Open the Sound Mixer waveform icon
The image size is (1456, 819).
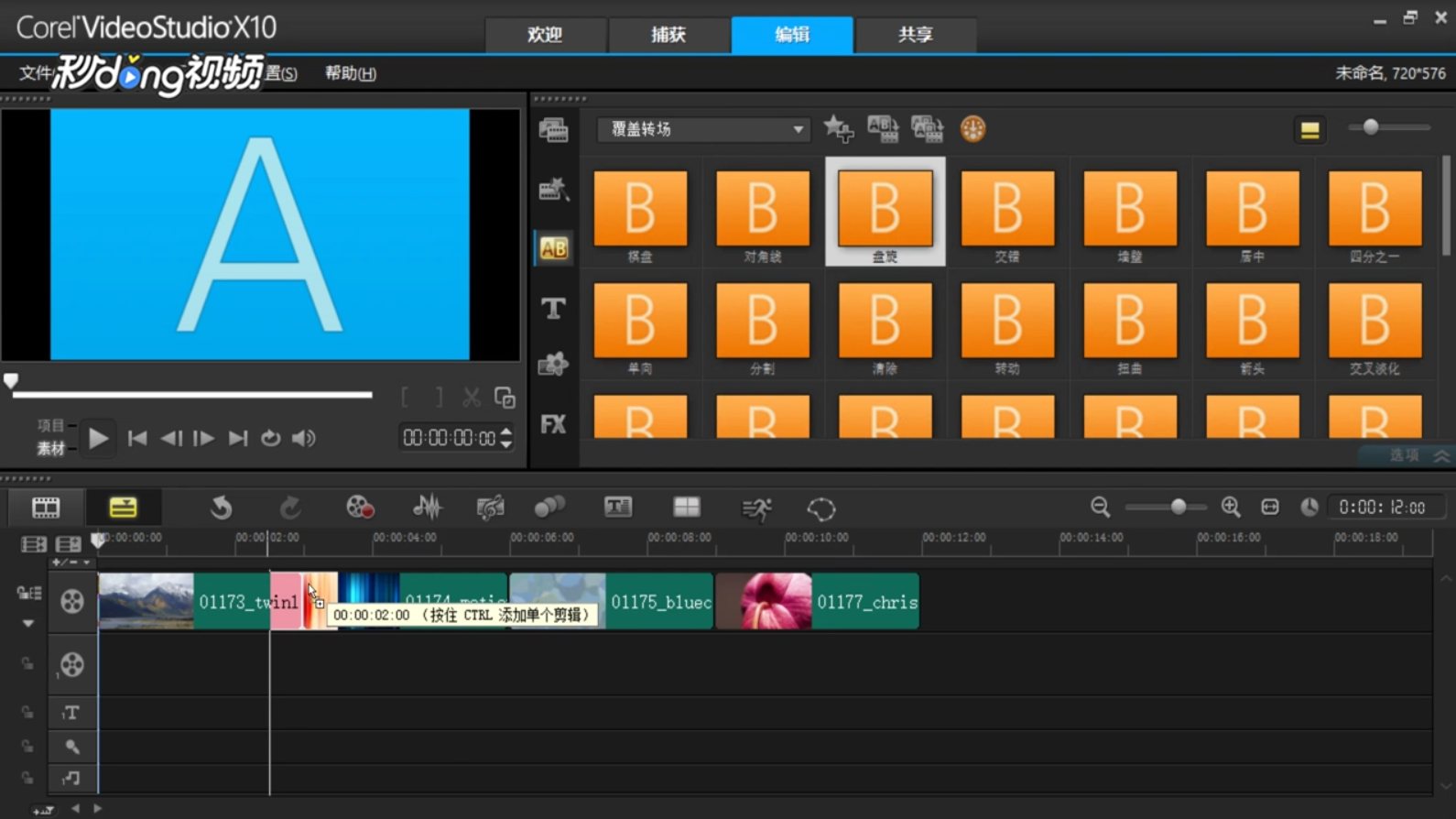coord(427,508)
